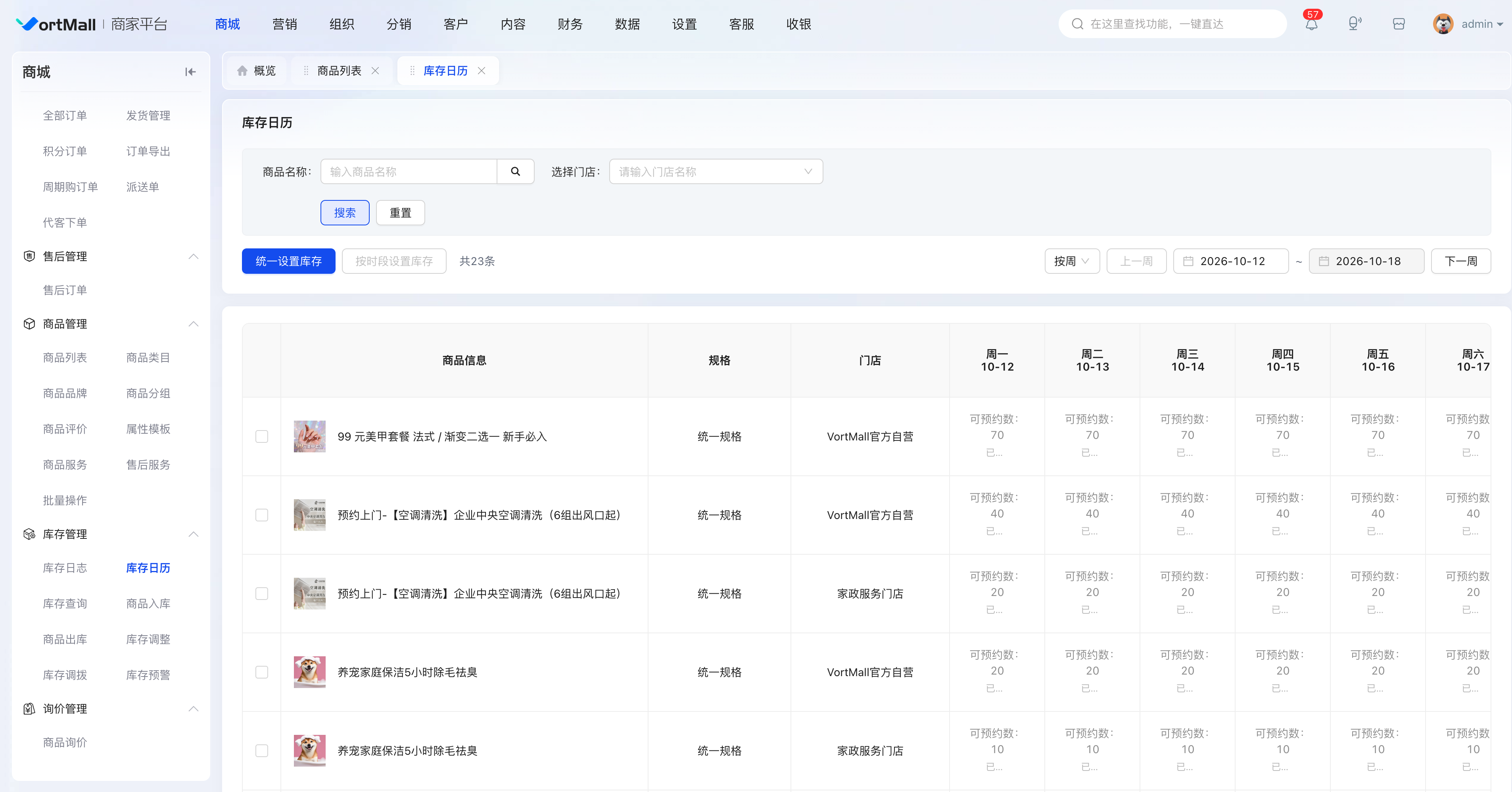This screenshot has height=792, width=1512.
Task: Collapse the 售后管理 section
Action: 193,256
